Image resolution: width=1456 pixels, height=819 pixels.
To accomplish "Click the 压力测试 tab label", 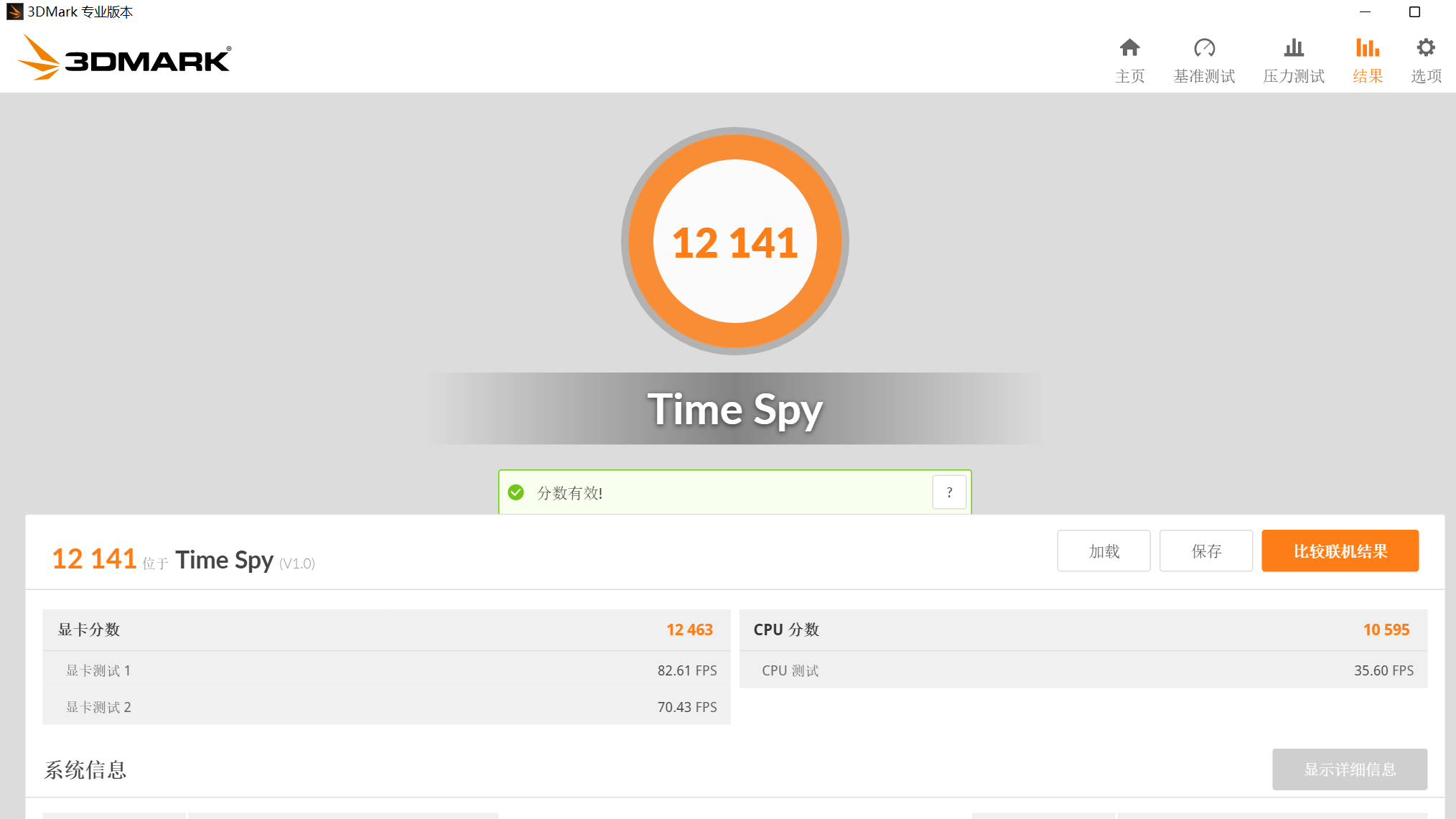I will [x=1294, y=76].
